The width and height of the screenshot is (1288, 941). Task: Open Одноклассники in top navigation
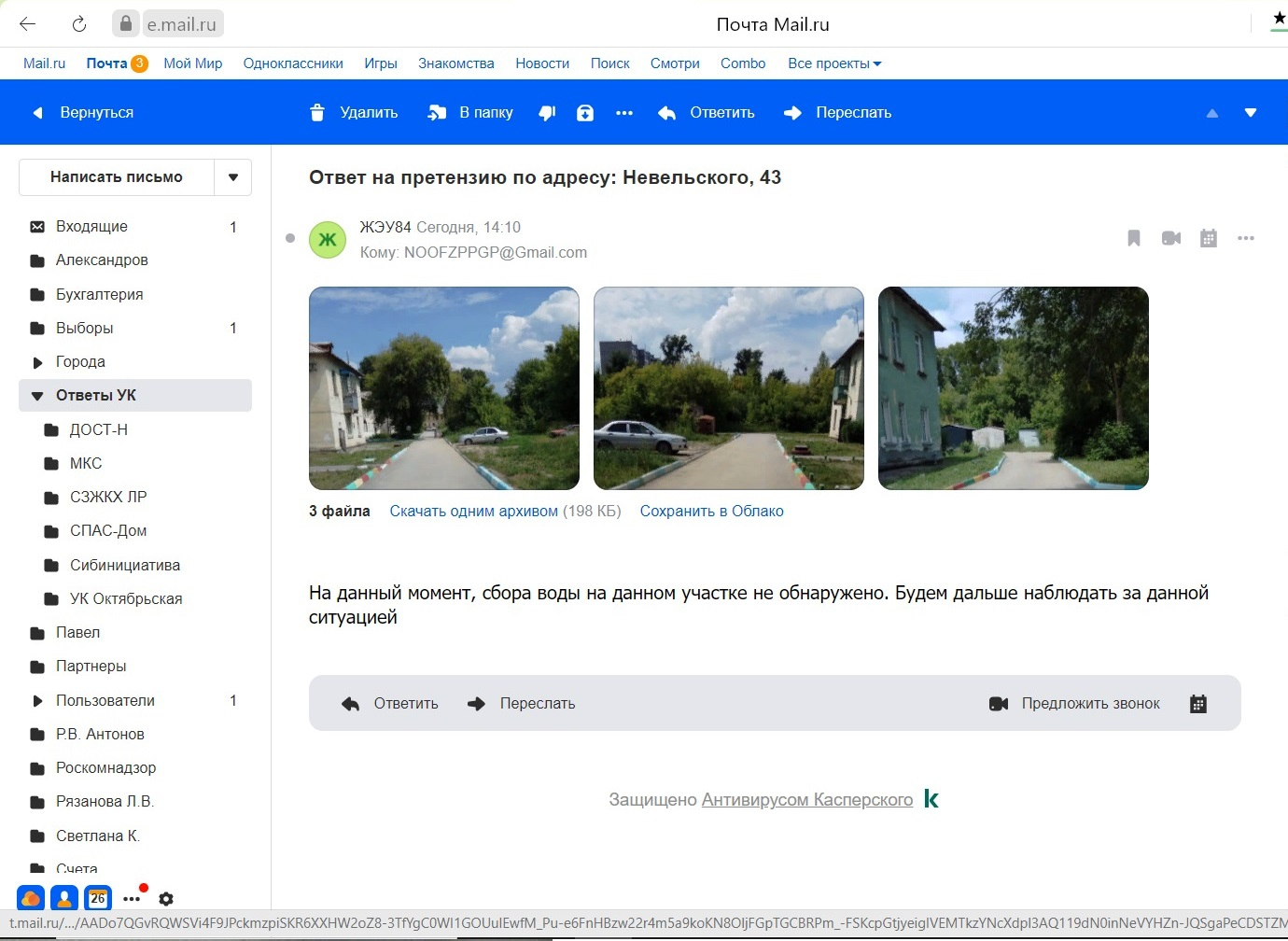[293, 63]
